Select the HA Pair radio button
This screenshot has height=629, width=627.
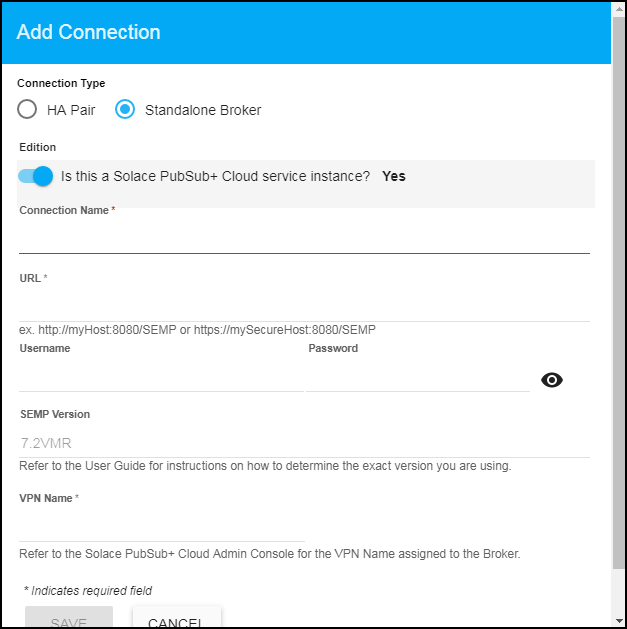[x=27, y=110]
